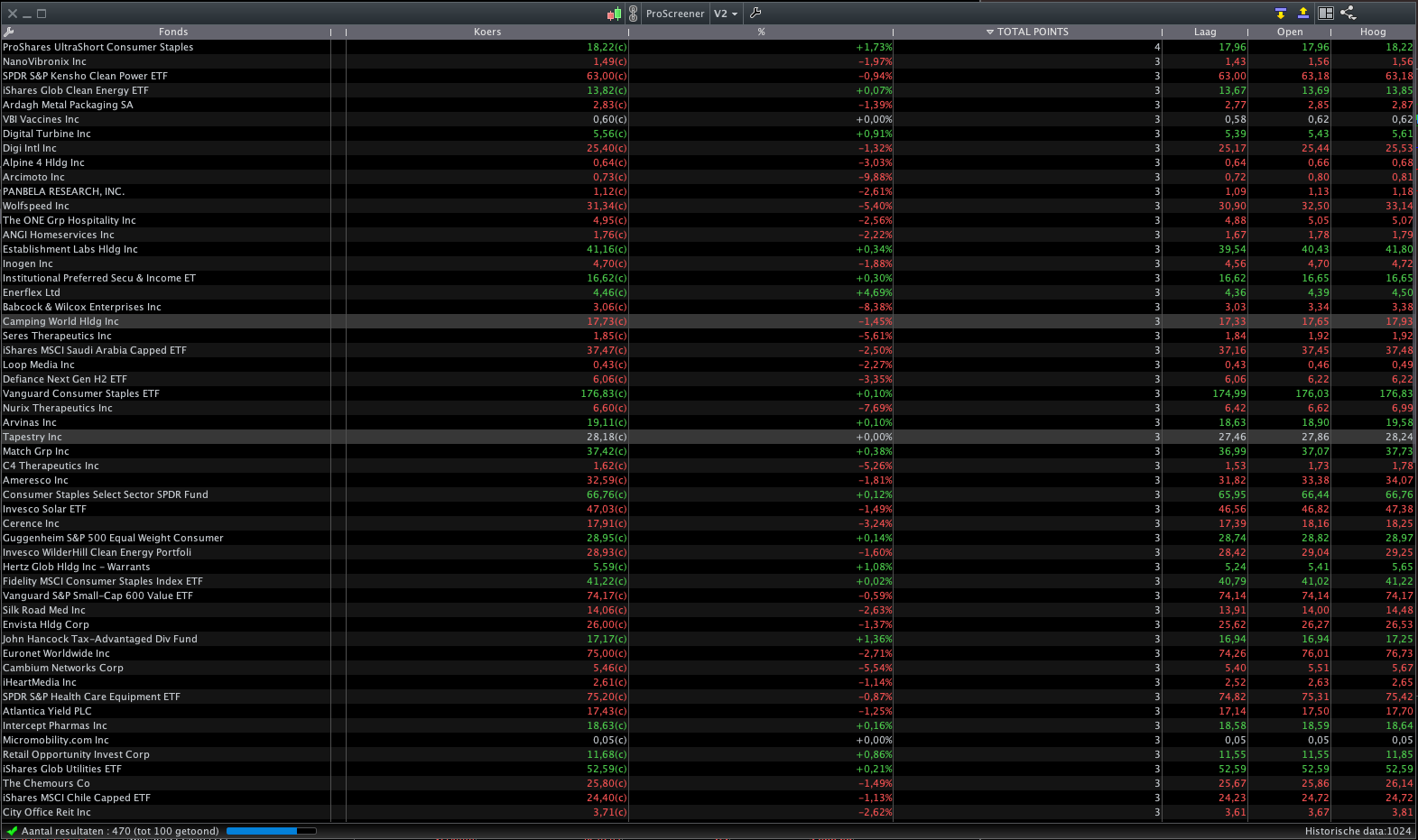This screenshot has width=1418, height=840.
Task: Select the Wolfspeed Inc row
Action: pos(709,206)
